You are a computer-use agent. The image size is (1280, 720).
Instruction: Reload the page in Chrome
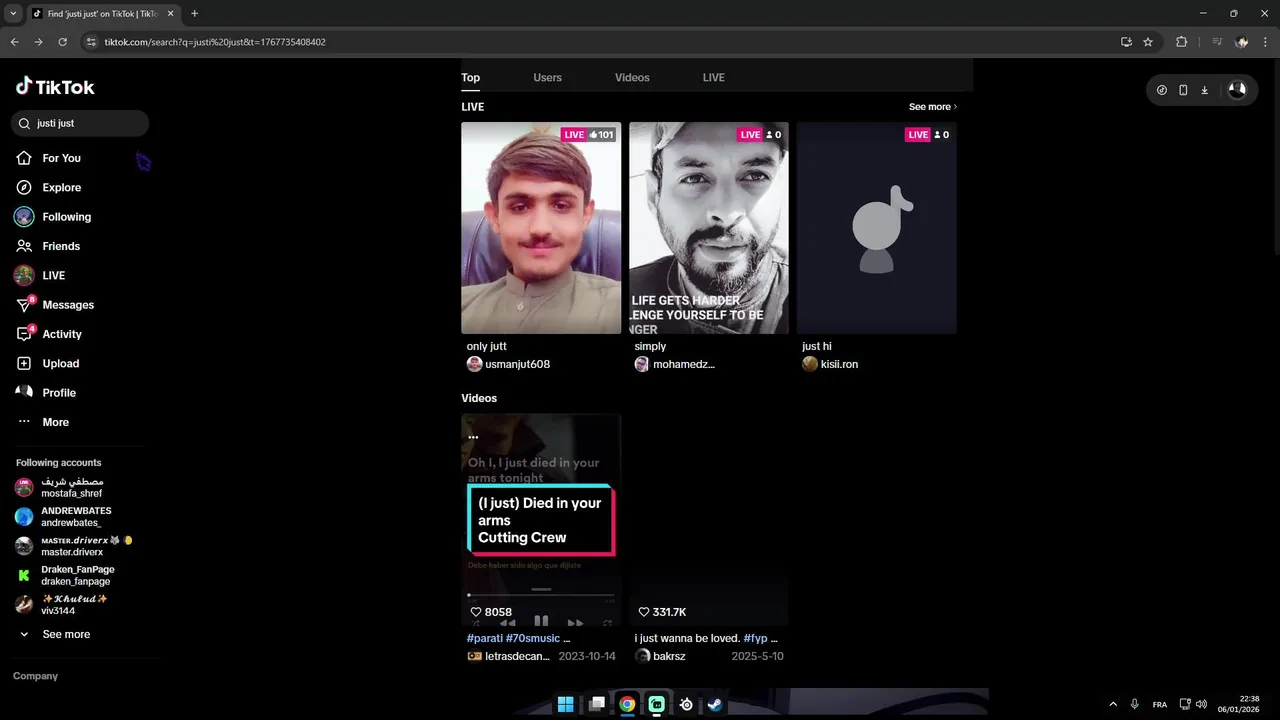62,42
